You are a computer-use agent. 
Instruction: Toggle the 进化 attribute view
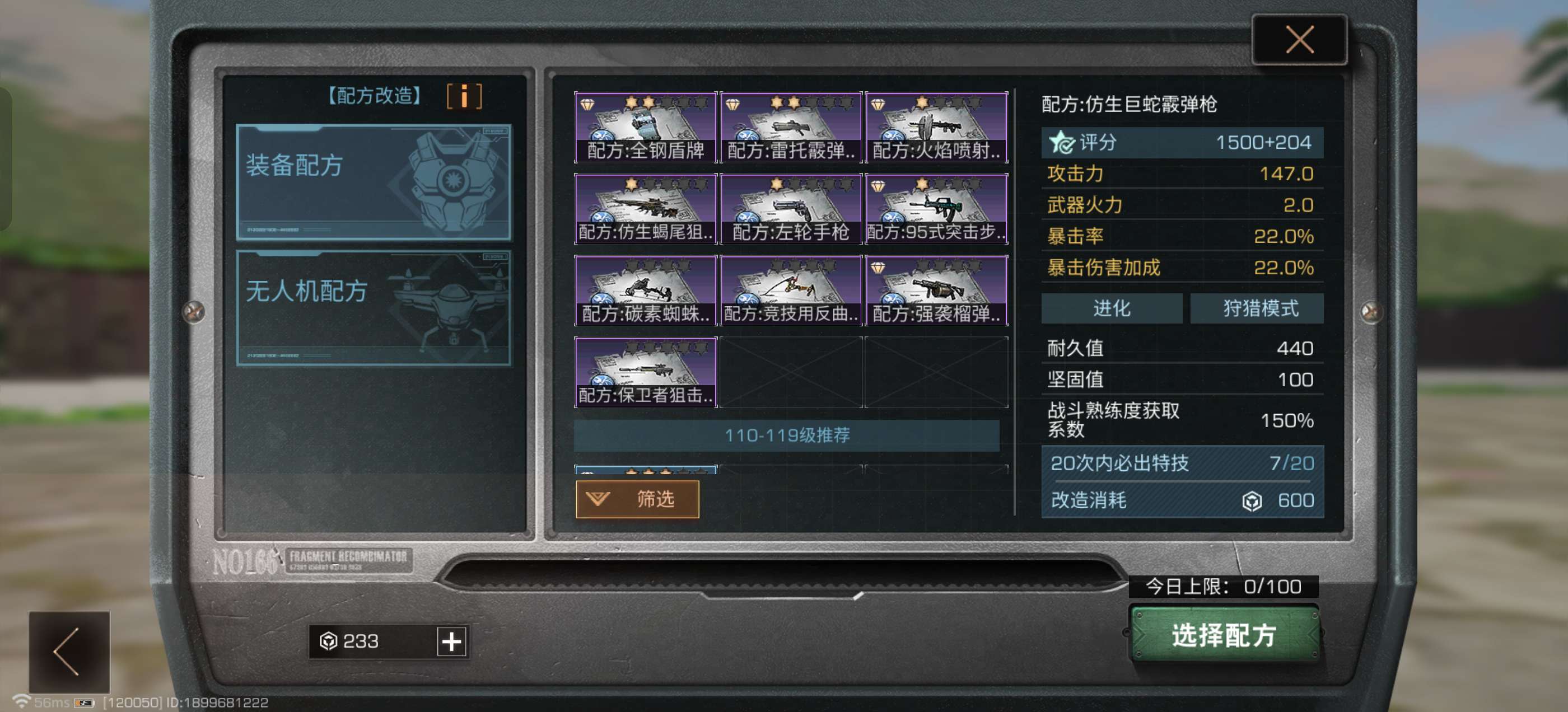point(1112,308)
